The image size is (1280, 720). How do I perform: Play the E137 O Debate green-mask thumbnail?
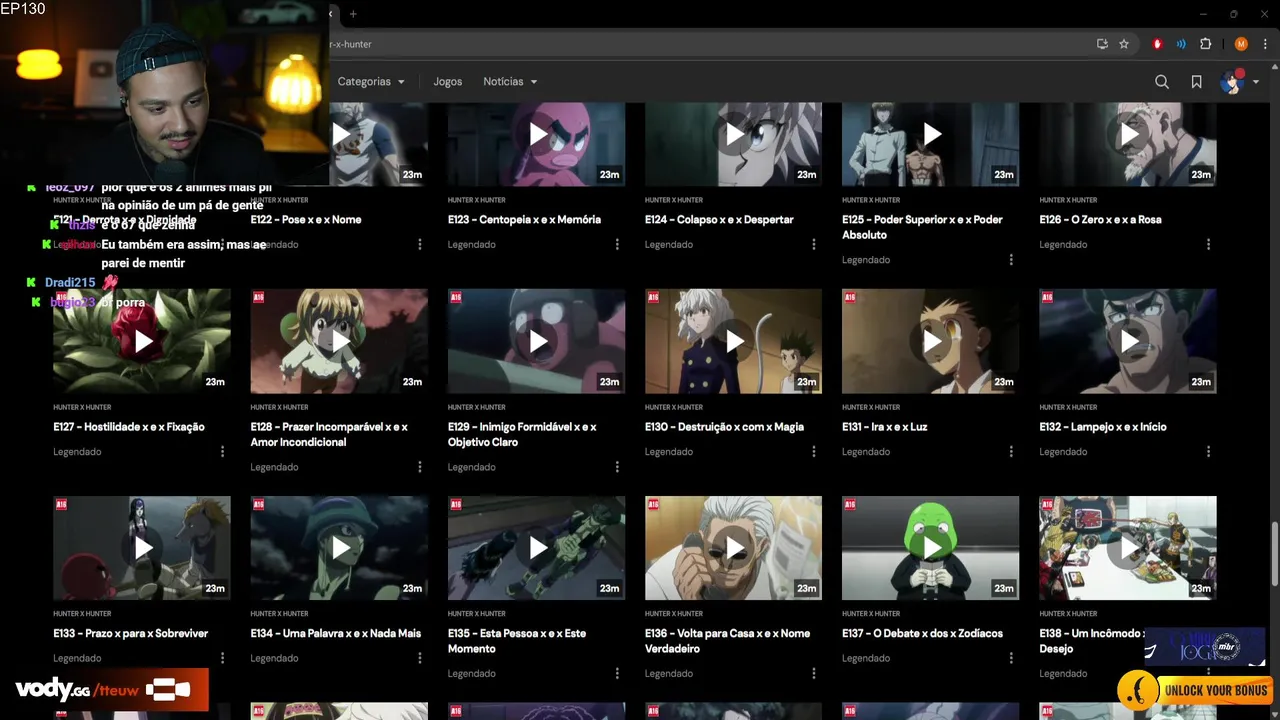click(930, 548)
